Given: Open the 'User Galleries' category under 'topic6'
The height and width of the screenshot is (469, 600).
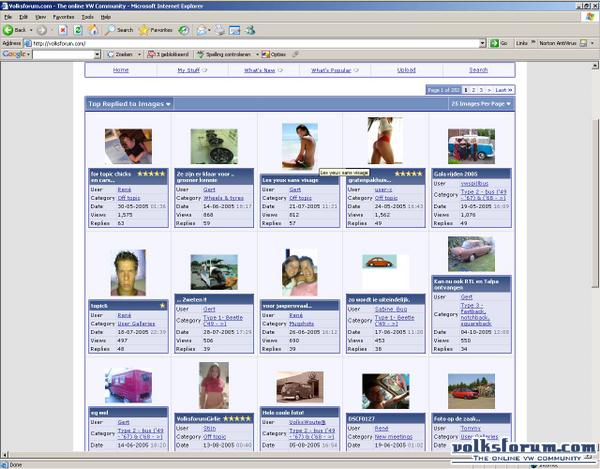Looking at the screenshot, I should tap(136, 324).
